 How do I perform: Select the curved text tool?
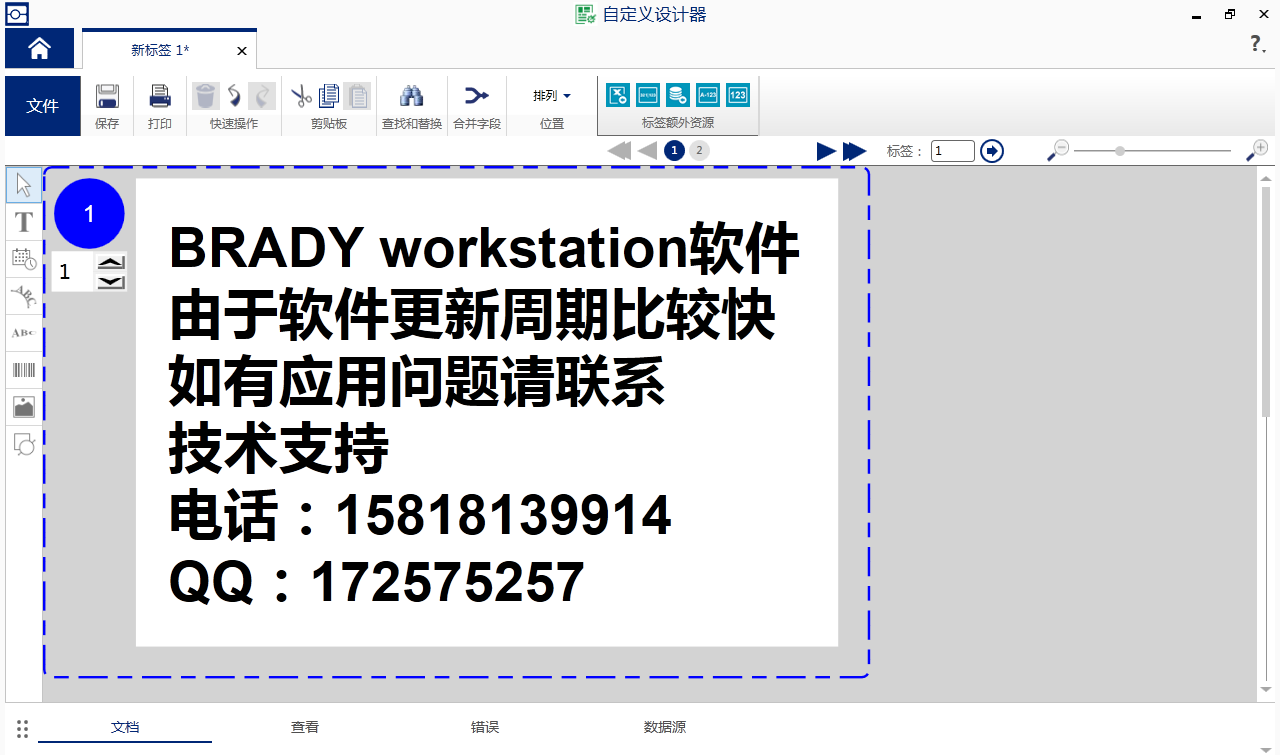24,296
